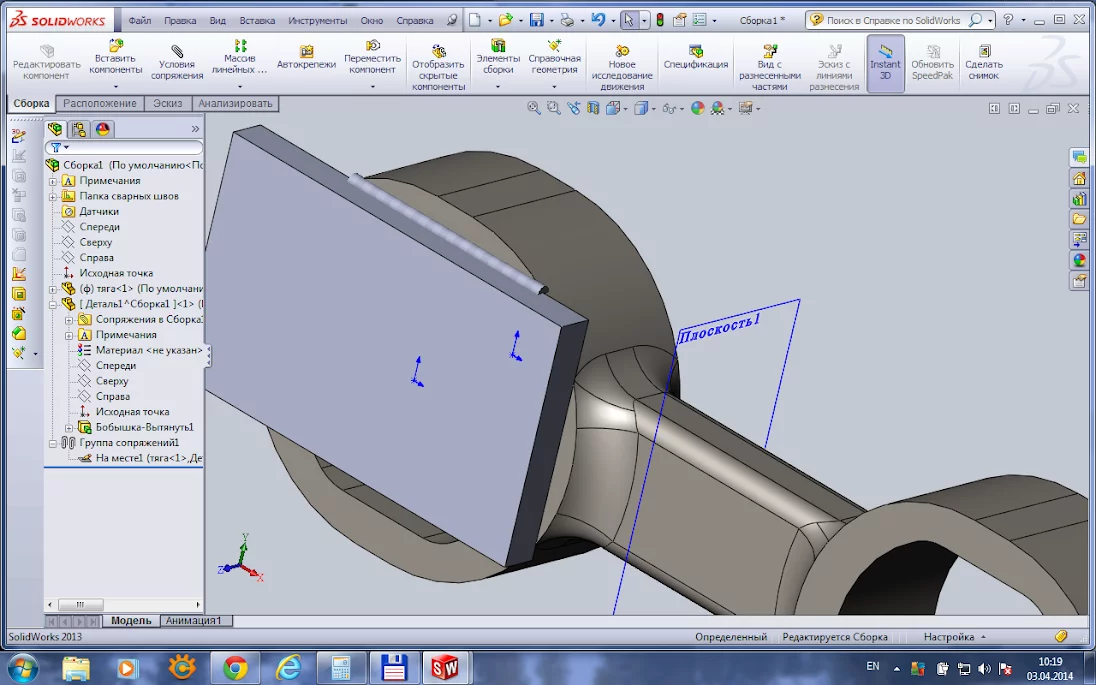Viewport: 1096px width, 685px height.
Task: Open the Mate (Условия сопряжения) tool
Action: pos(177,52)
